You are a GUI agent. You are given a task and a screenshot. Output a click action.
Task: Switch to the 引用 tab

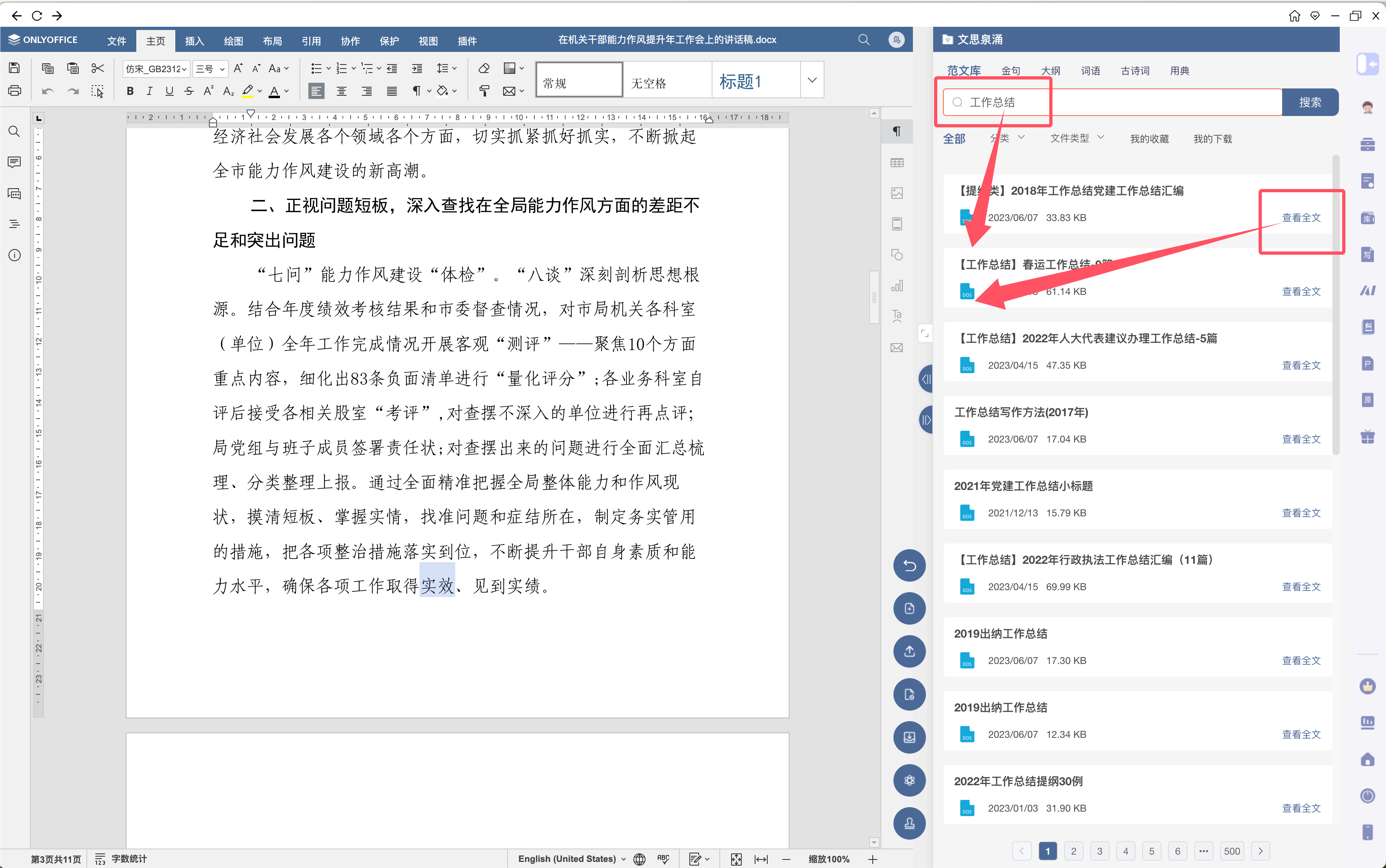[311, 41]
